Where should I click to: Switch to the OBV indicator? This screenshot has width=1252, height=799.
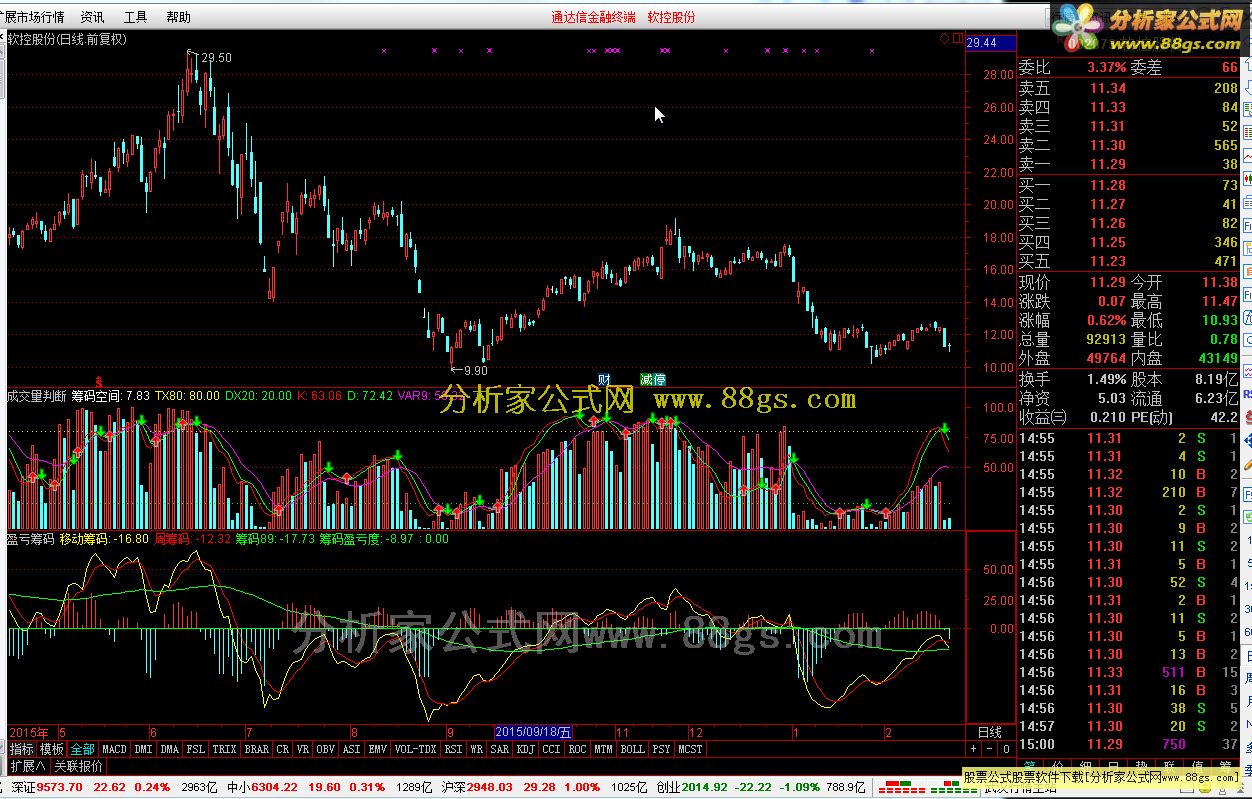pos(326,749)
